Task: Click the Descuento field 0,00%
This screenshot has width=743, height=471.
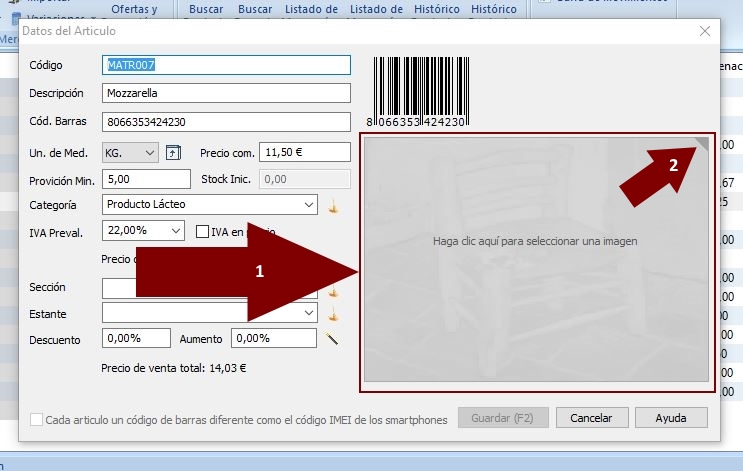Action: tap(136, 338)
